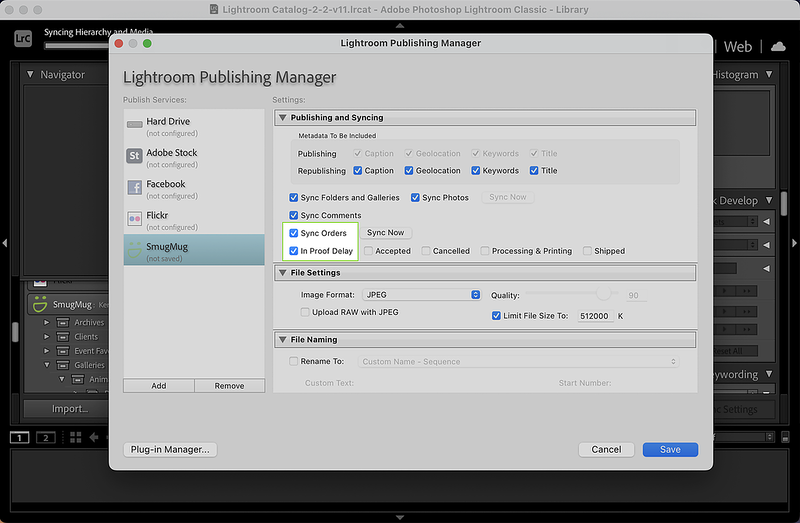Click the Remove tab below services list
This screenshot has width=800, height=523.
(x=229, y=385)
